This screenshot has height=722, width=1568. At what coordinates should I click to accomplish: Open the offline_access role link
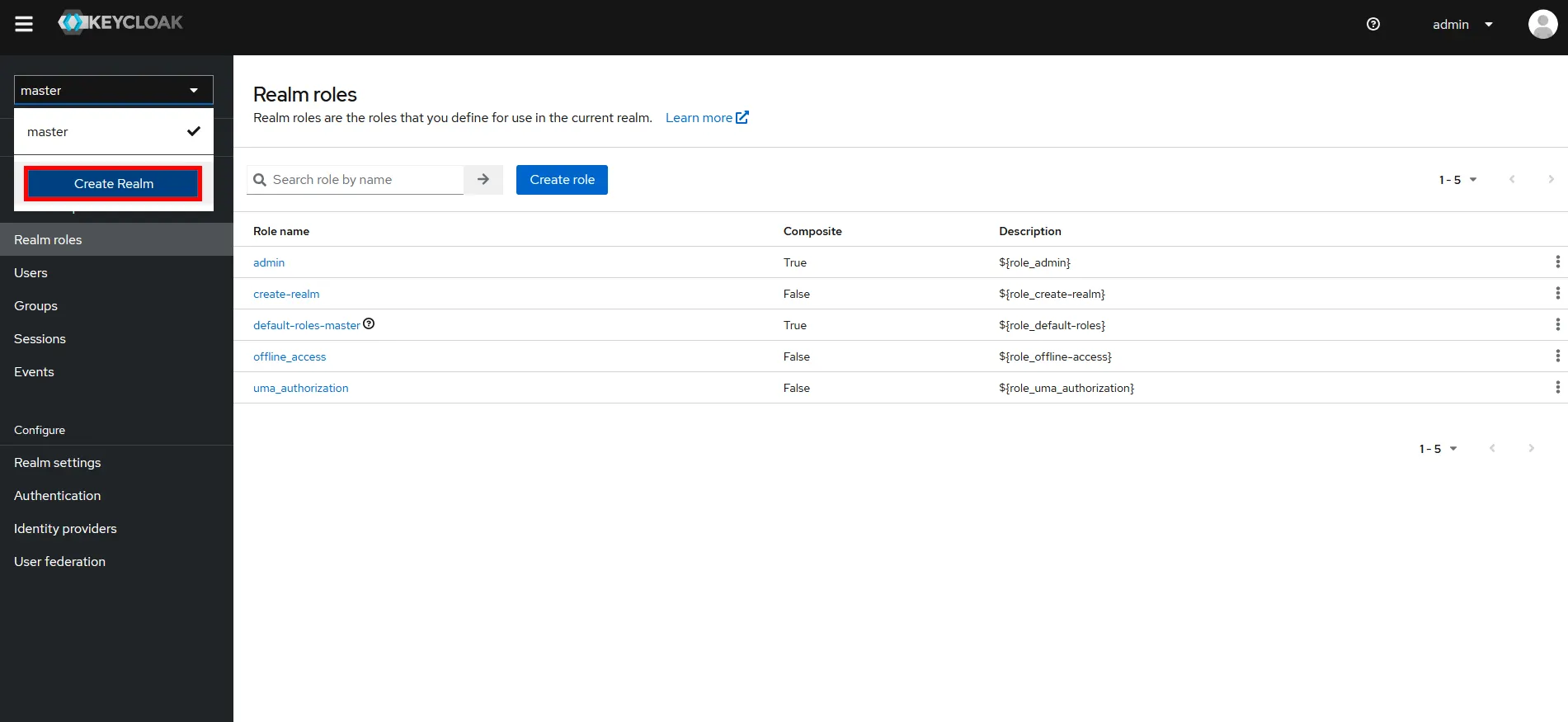(x=290, y=356)
